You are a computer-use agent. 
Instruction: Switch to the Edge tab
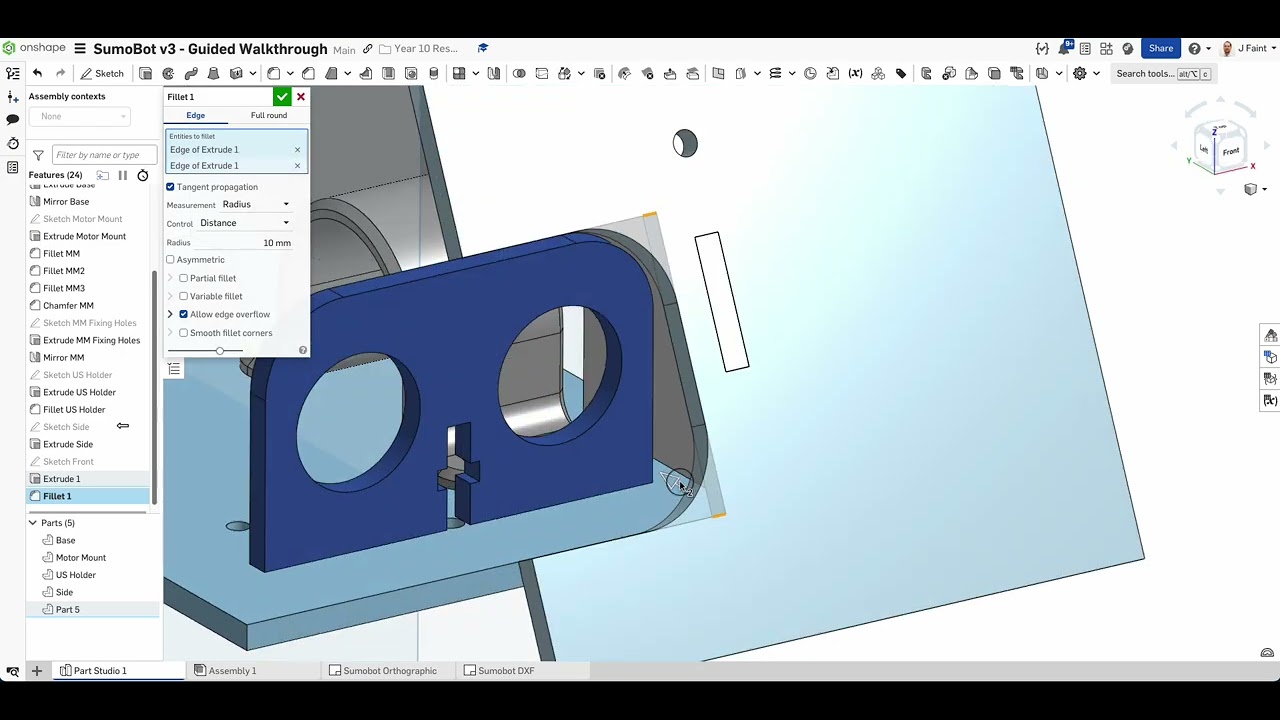195,115
